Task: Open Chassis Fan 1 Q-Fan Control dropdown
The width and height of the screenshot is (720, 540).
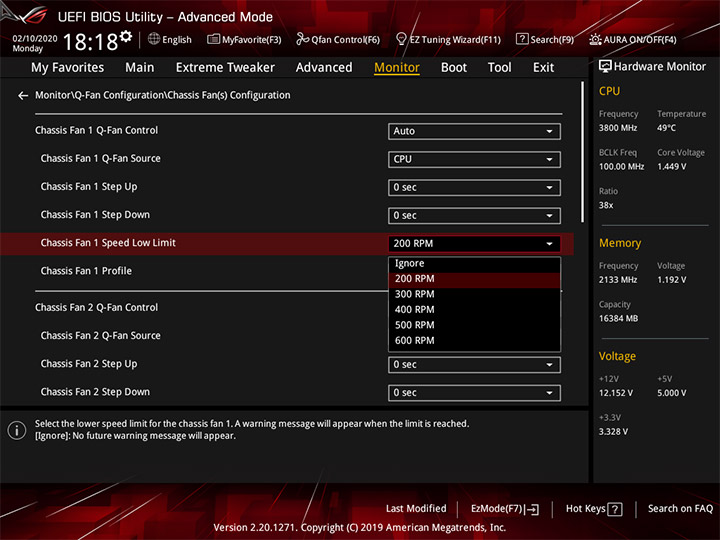Action: pos(474,131)
